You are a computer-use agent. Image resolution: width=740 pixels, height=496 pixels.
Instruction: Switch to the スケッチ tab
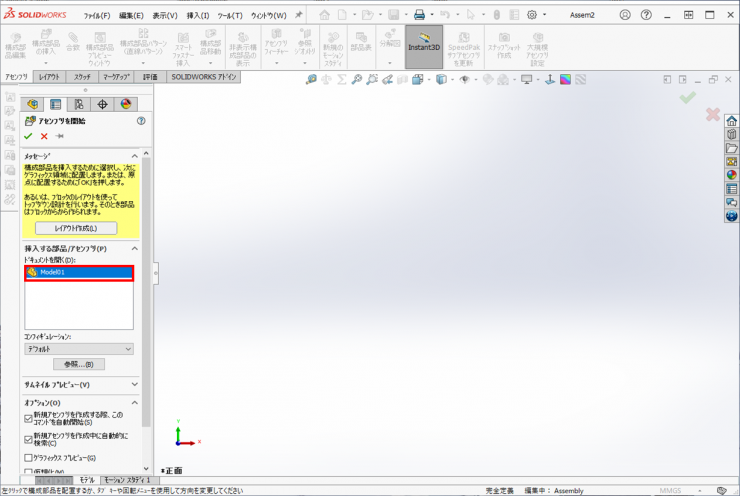(x=82, y=77)
